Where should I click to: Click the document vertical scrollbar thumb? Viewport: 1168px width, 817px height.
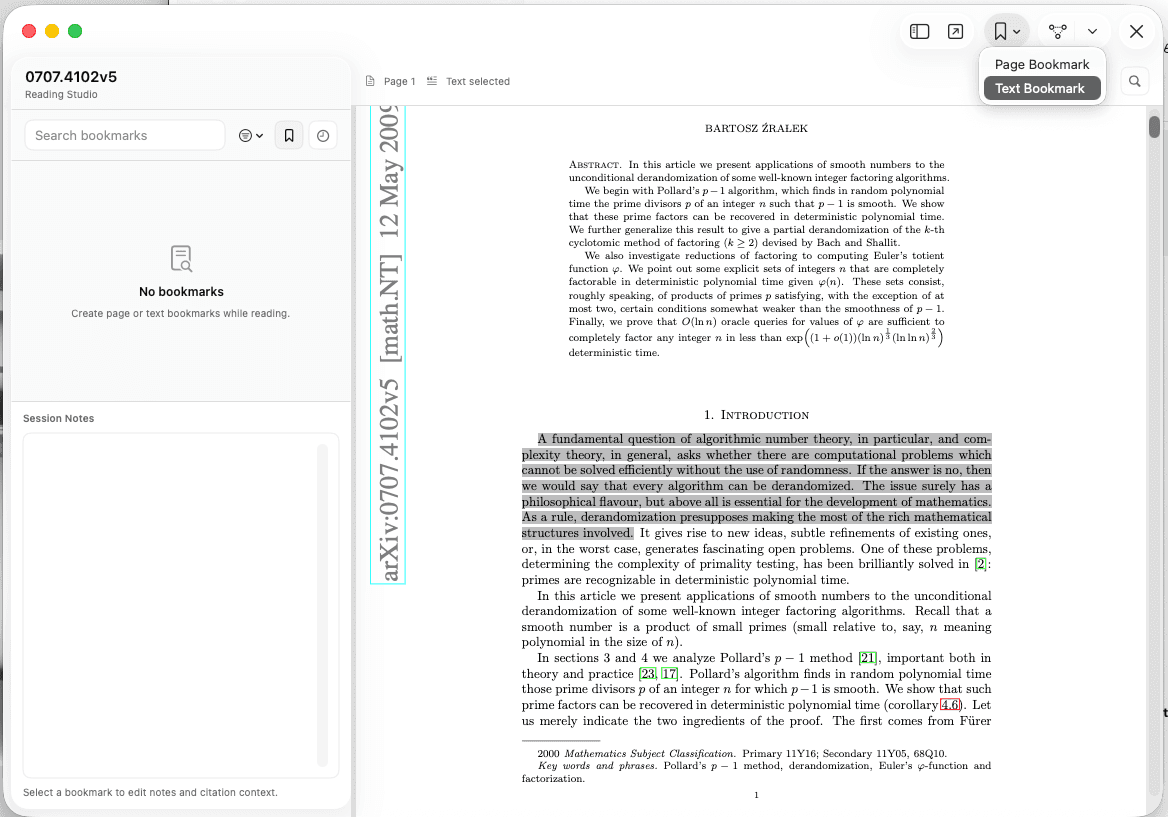[1154, 127]
